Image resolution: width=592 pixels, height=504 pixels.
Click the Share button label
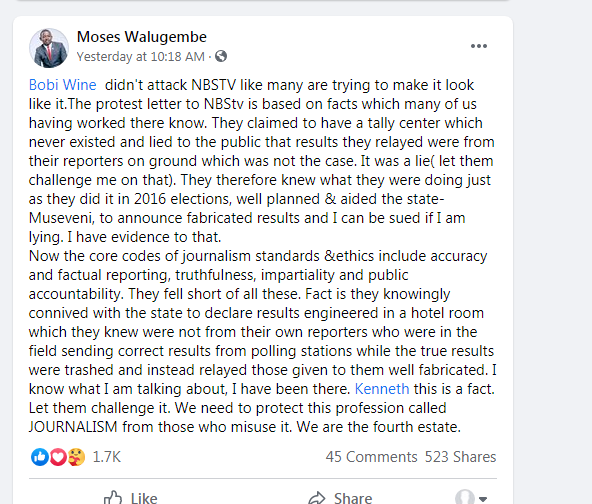pos(353,498)
